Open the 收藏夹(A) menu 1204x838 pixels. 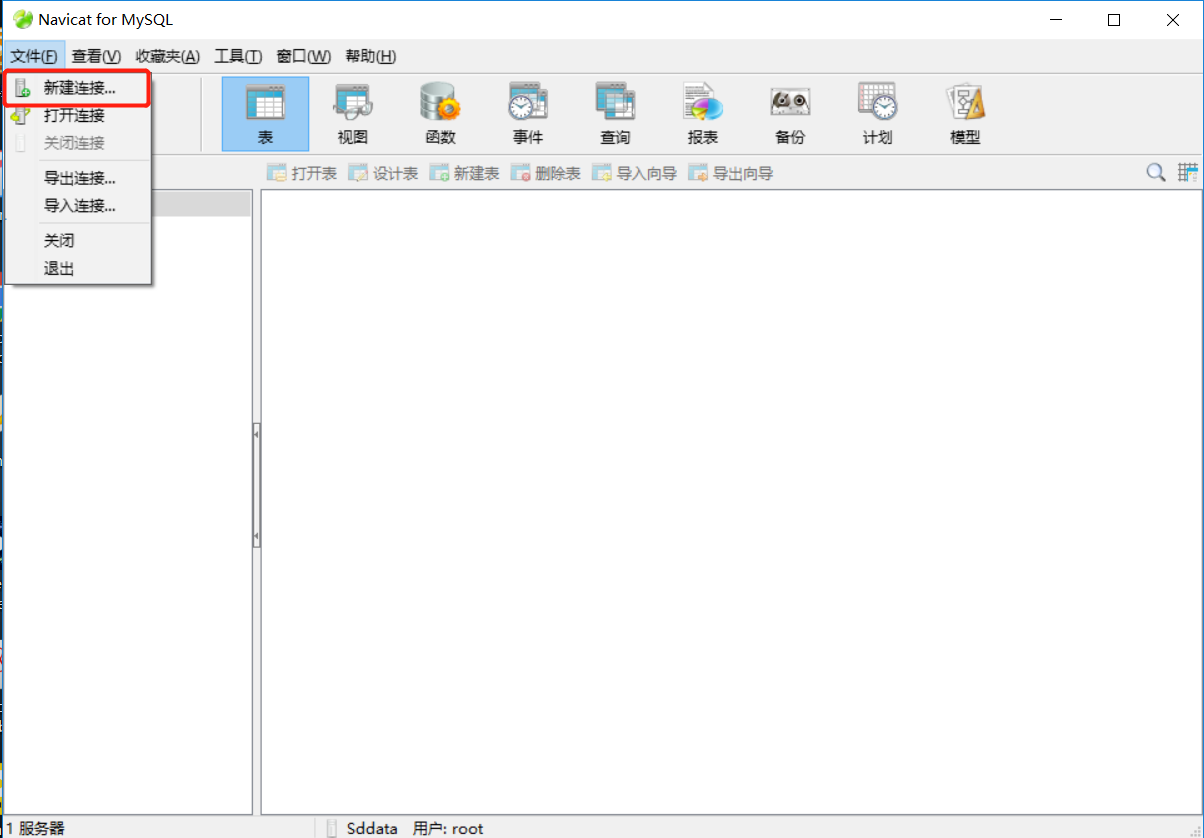(x=168, y=56)
